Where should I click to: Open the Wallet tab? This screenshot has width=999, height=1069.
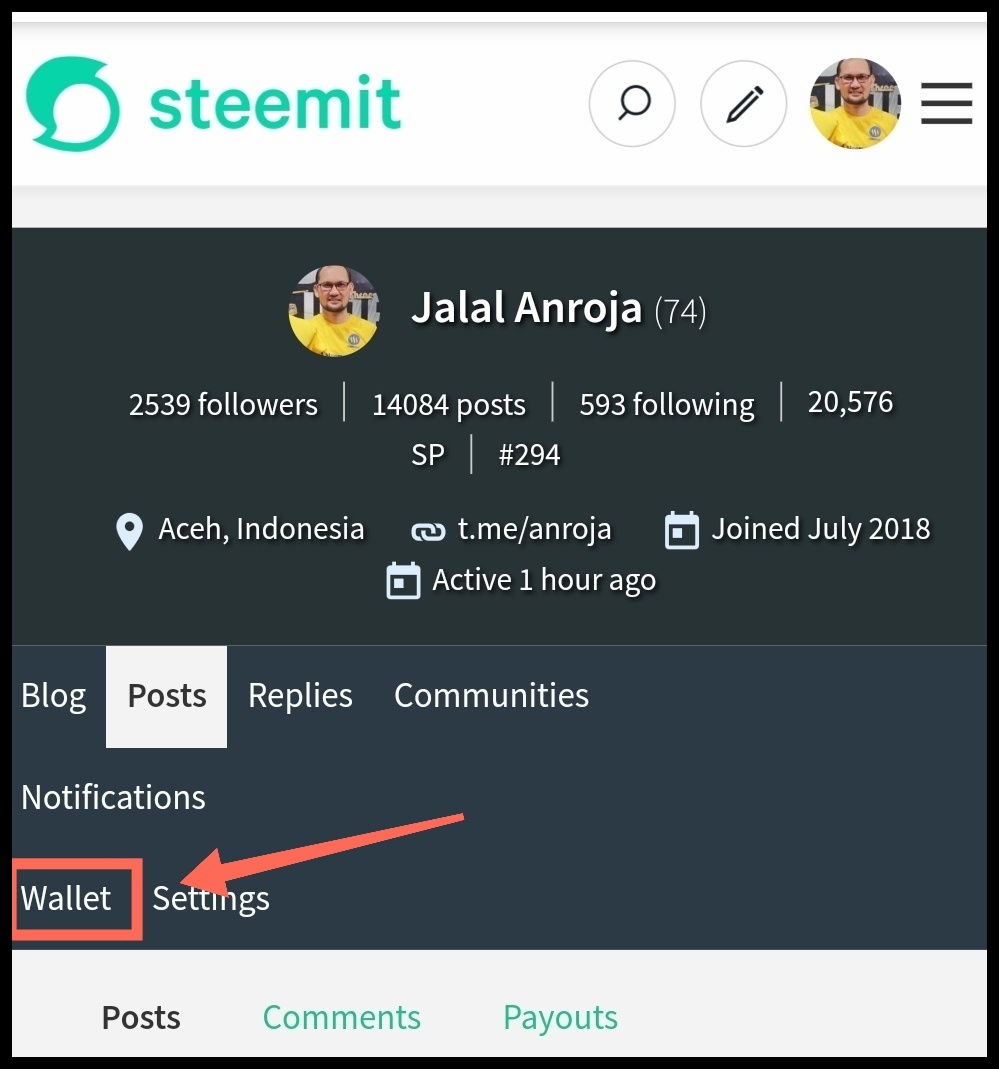pyautogui.click(x=66, y=899)
